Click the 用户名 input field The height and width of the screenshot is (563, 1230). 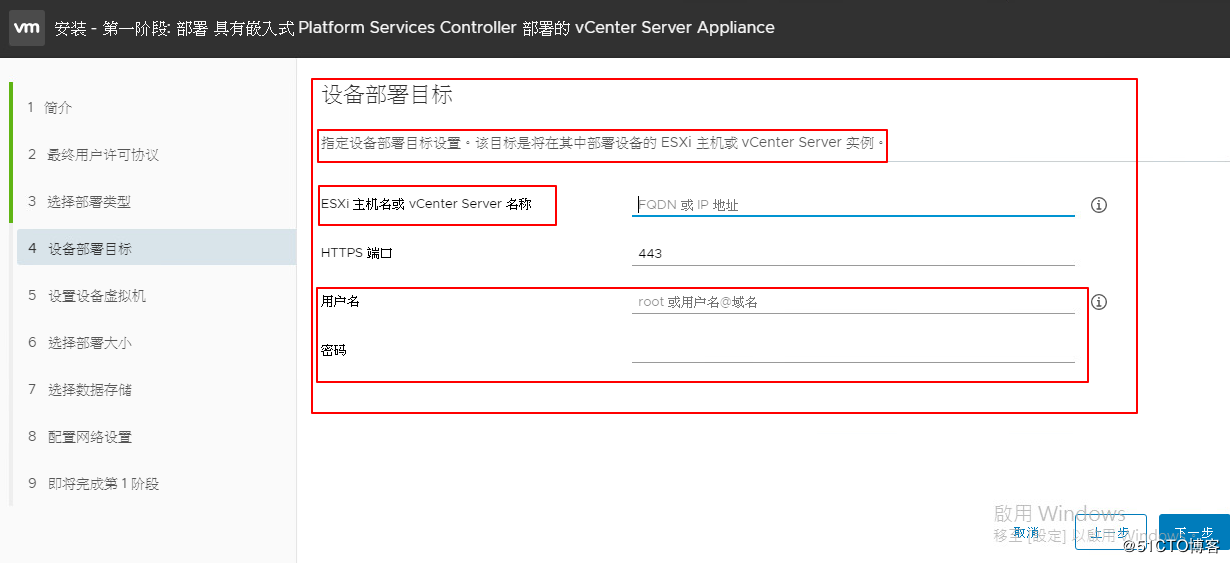tap(852, 302)
